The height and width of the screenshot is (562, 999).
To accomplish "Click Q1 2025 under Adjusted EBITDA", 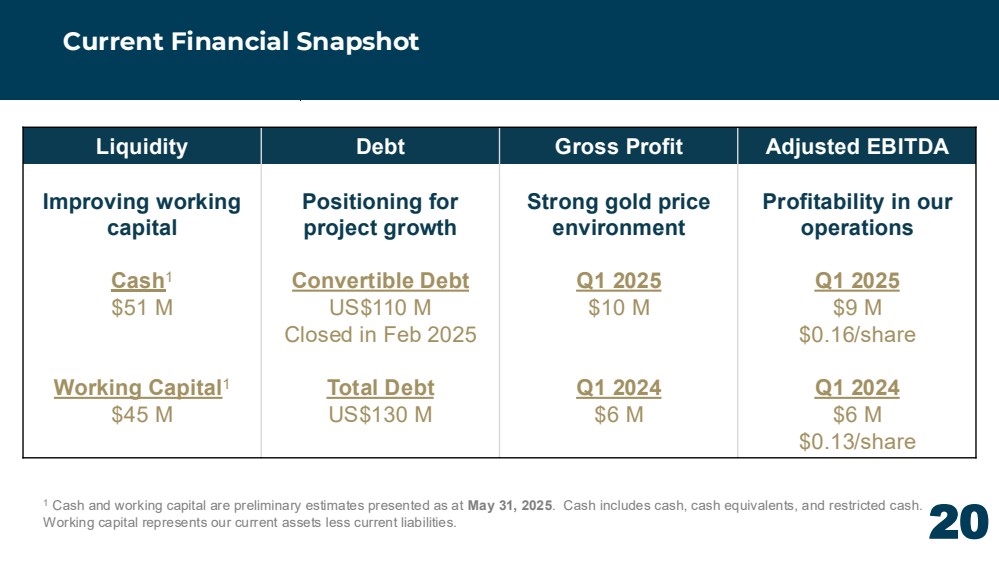I will (857, 280).
